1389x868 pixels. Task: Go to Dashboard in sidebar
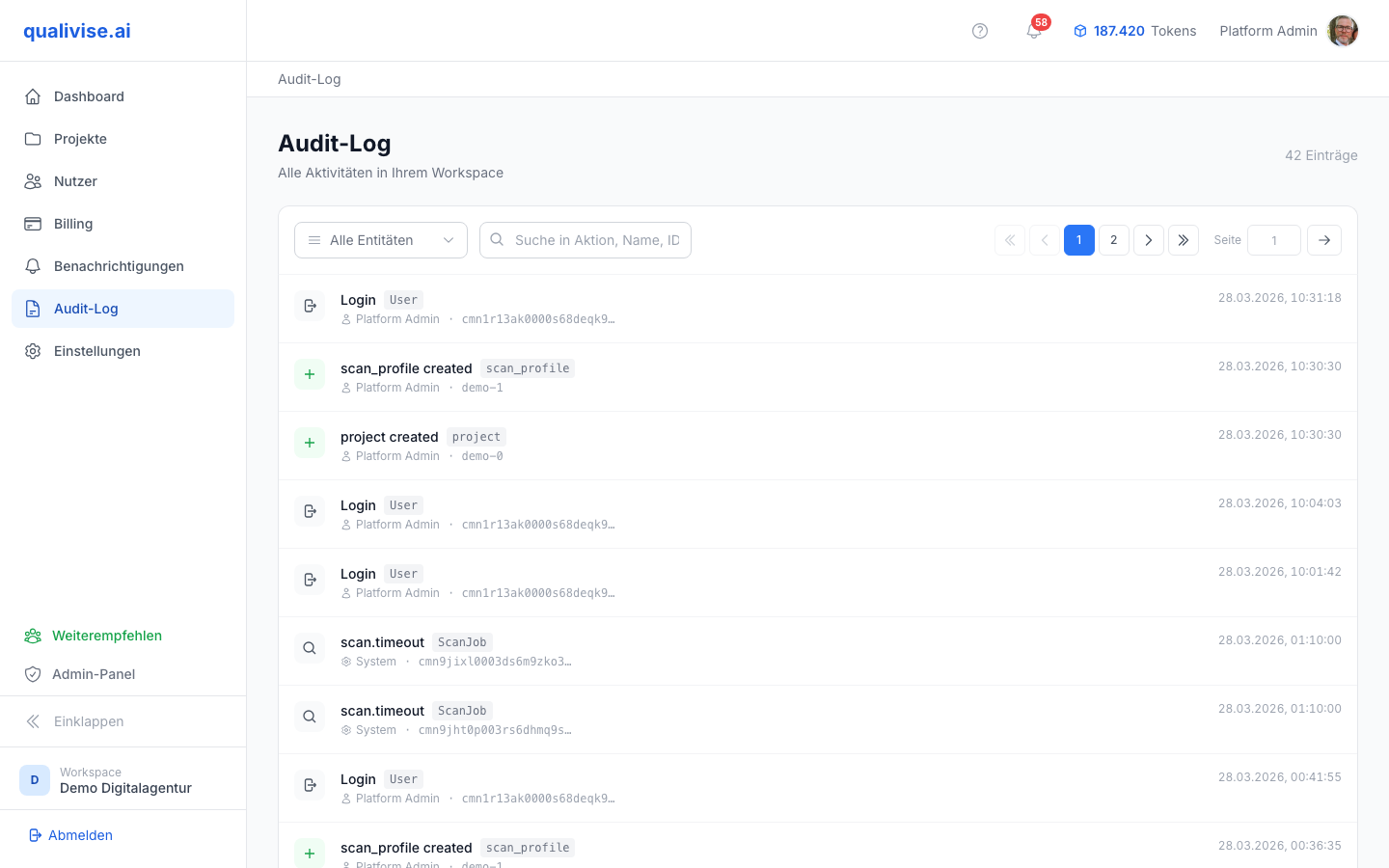(123, 96)
